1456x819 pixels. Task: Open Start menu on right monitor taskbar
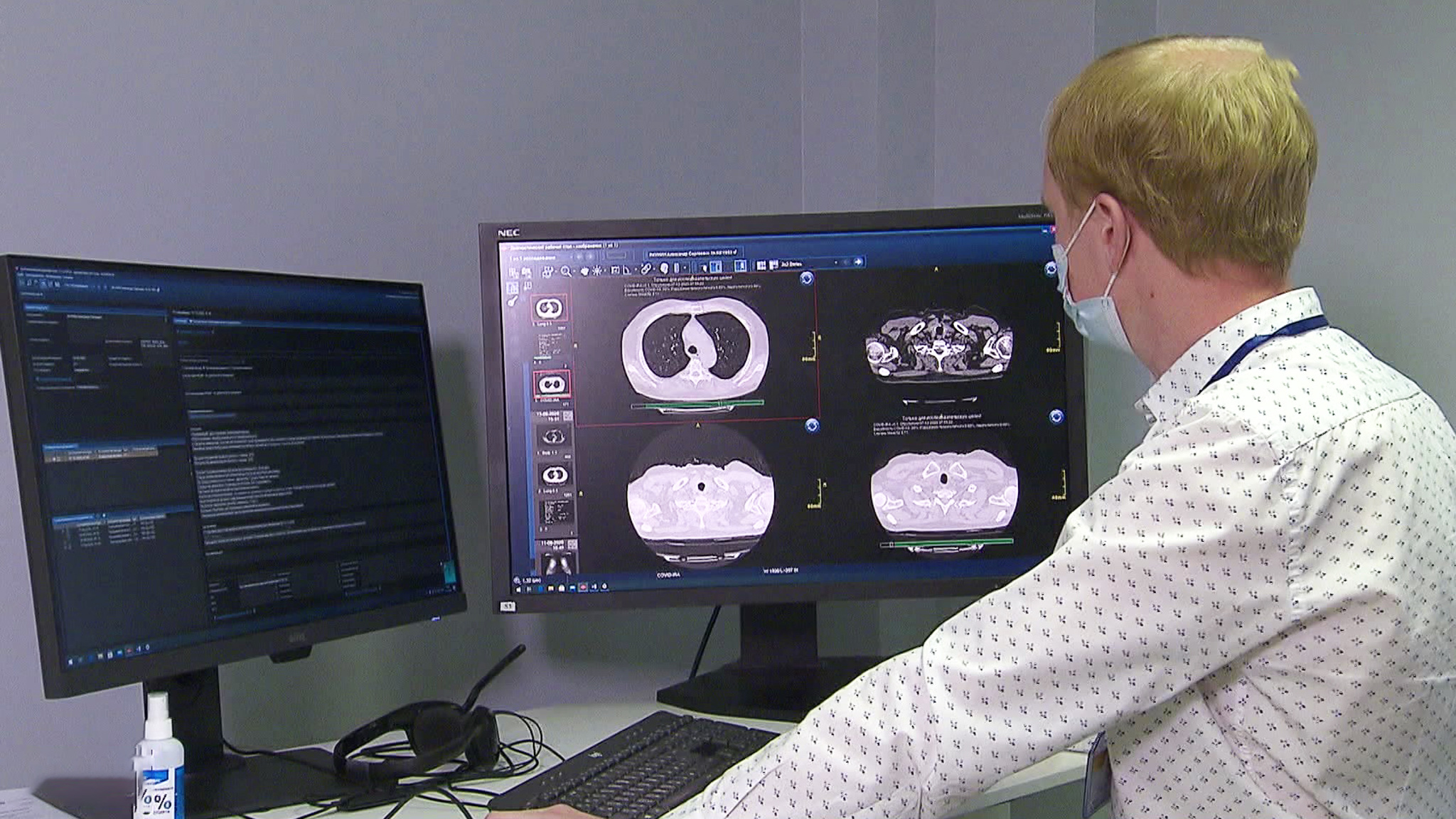tap(518, 589)
